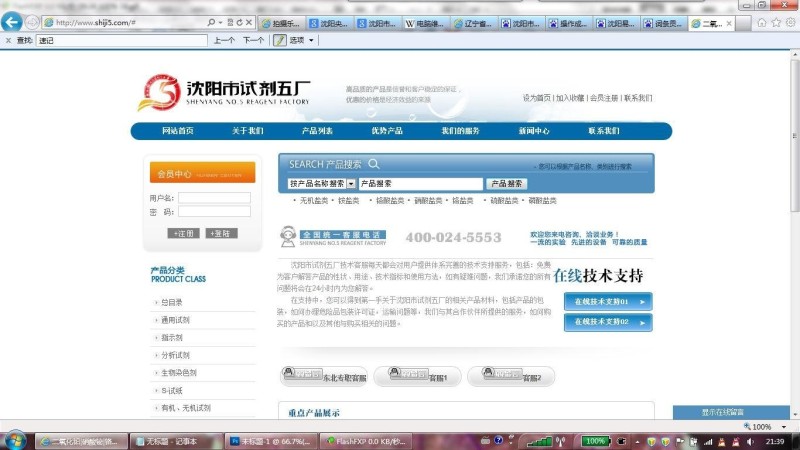Viewport: 800px width, 450px height.
Task: Click the 登陆 login button
Action: [222, 233]
